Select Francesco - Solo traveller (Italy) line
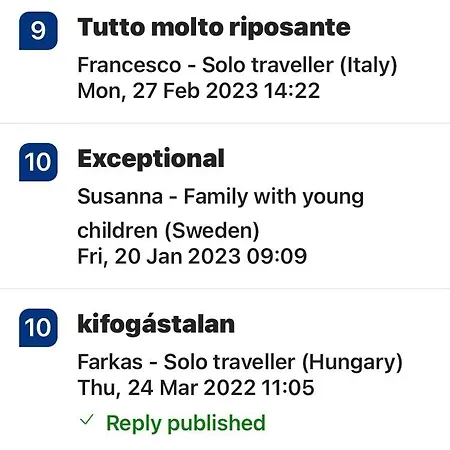This screenshot has width=450, height=450. [237, 65]
